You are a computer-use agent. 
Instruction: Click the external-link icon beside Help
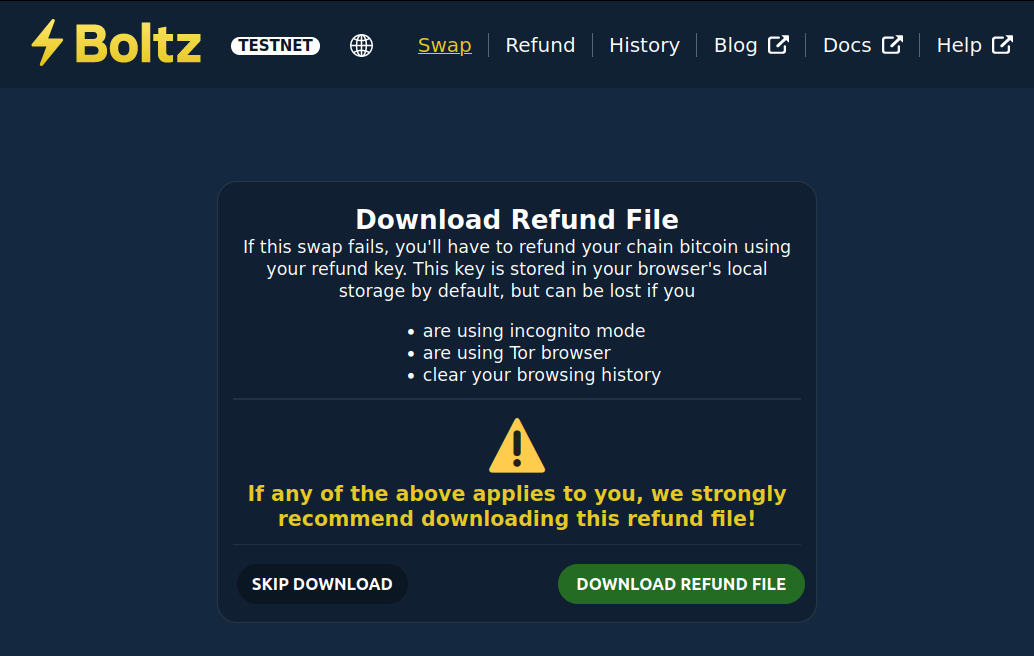pyautogui.click(x=1002, y=45)
